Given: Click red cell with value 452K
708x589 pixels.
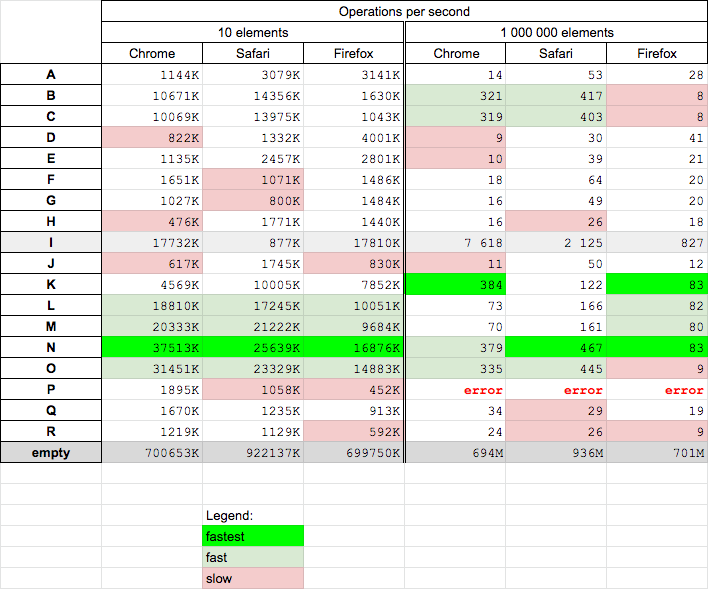Looking at the screenshot, I should click(354, 389).
